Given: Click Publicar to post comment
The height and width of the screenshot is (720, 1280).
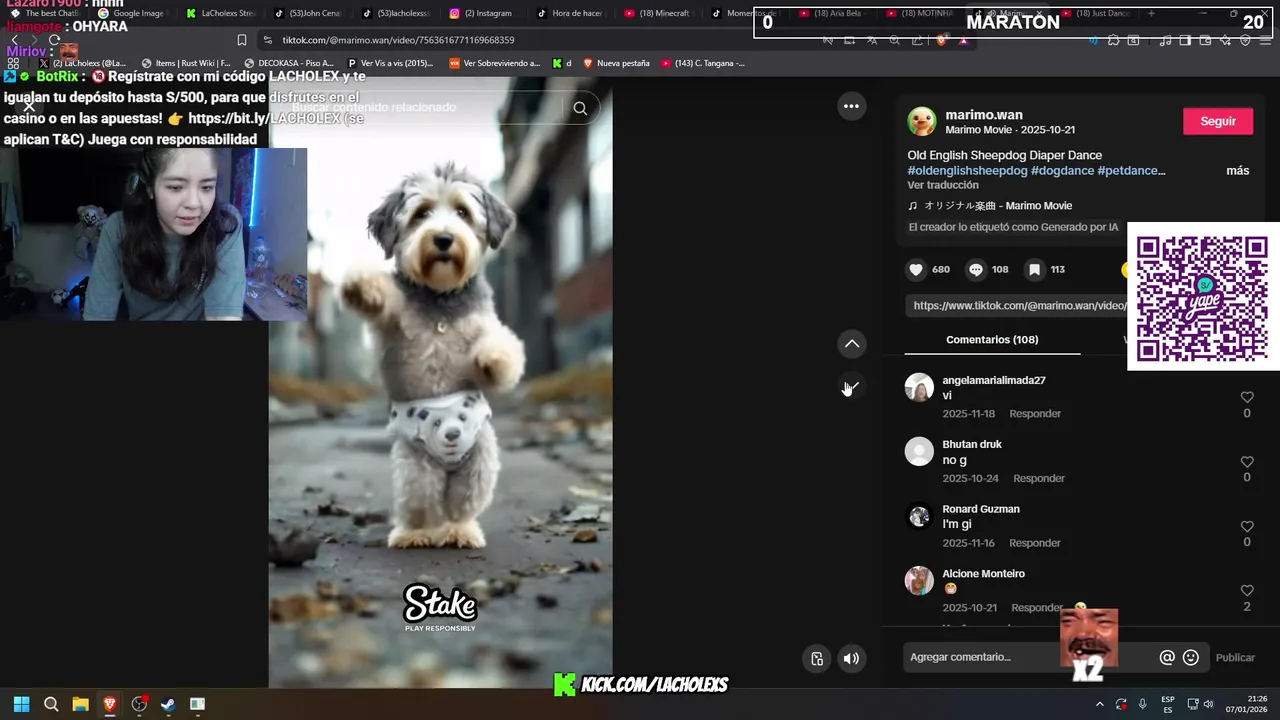Looking at the screenshot, I should click(1235, 657).
